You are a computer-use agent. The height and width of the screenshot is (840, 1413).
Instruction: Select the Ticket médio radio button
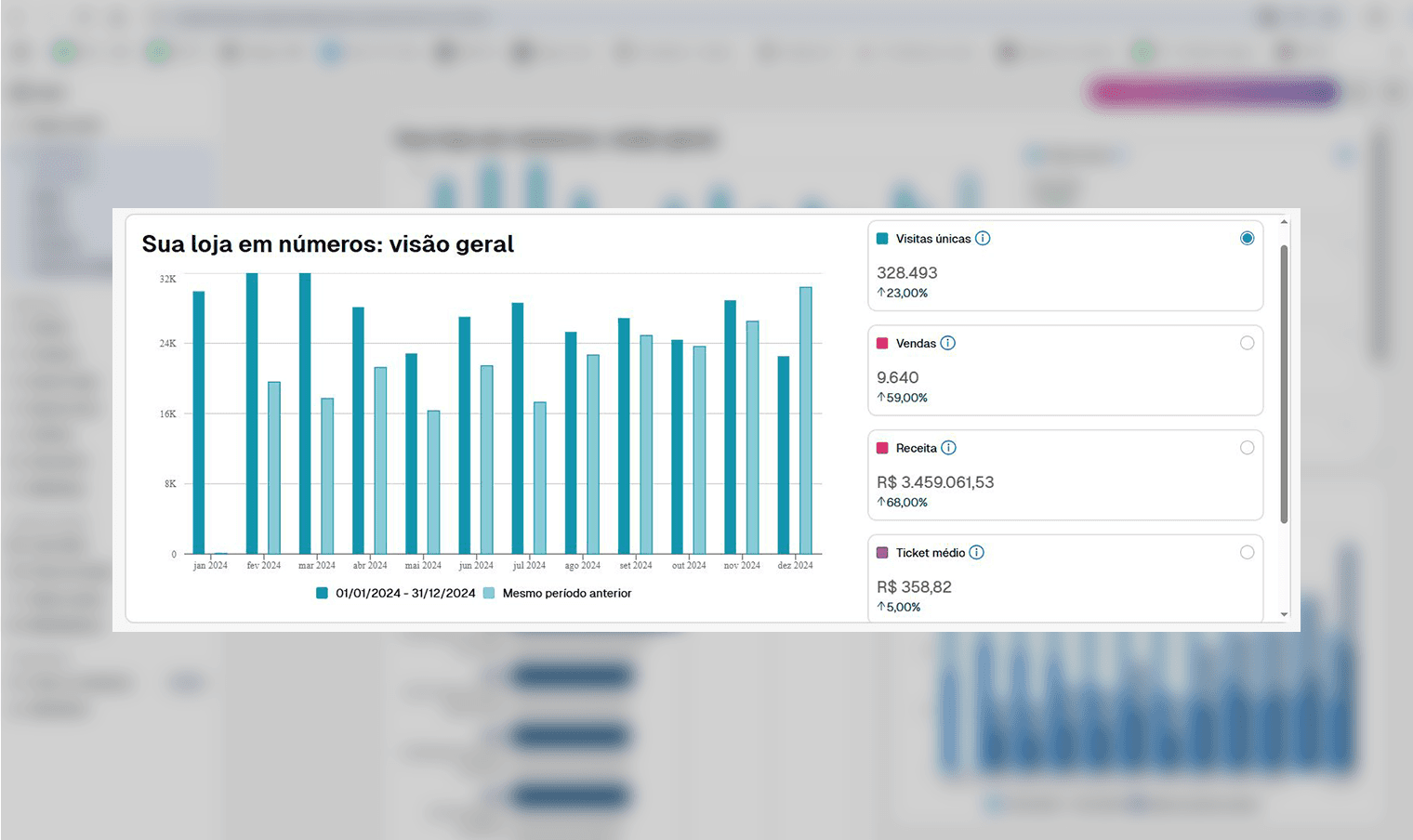1247,553
